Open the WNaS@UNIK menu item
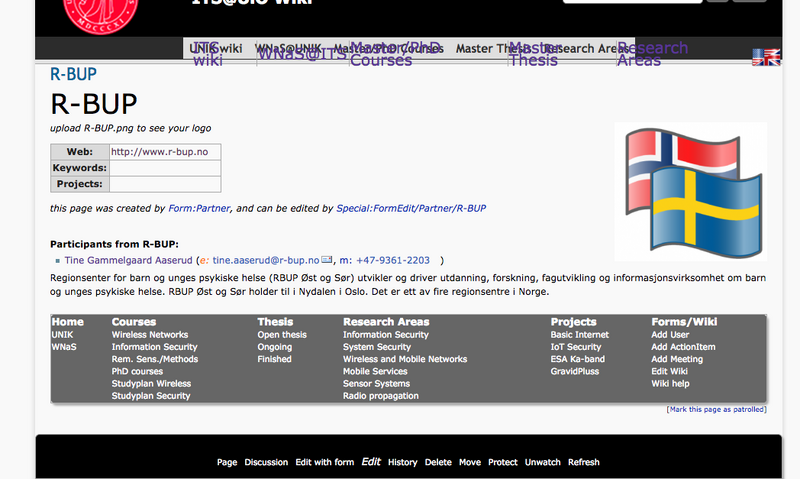Image resolution: width=800 pixels, height=479 pixels. click(289, 48)
